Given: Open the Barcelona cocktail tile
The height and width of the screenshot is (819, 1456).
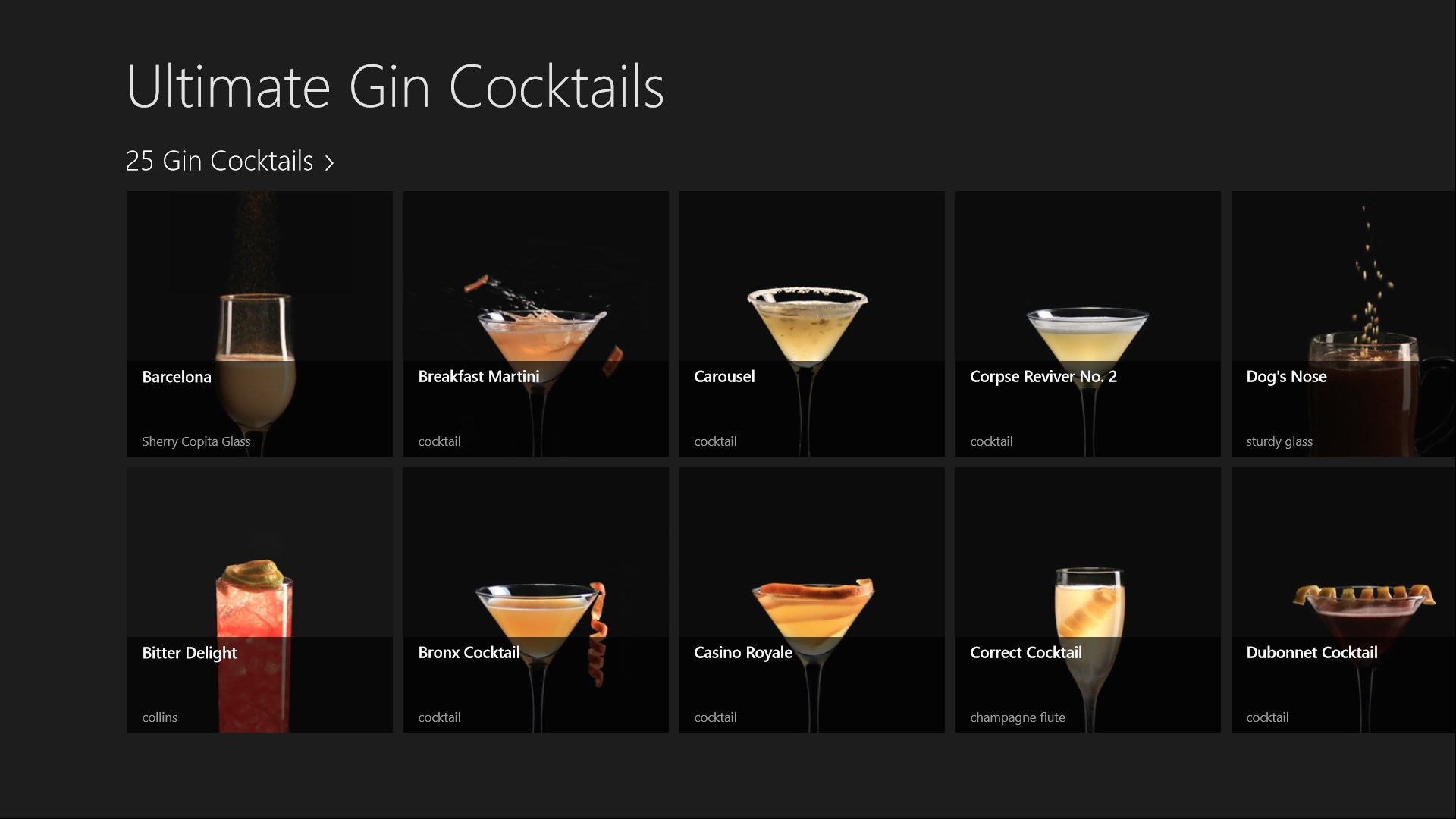Looking at the screenshot, I should 260,324.
